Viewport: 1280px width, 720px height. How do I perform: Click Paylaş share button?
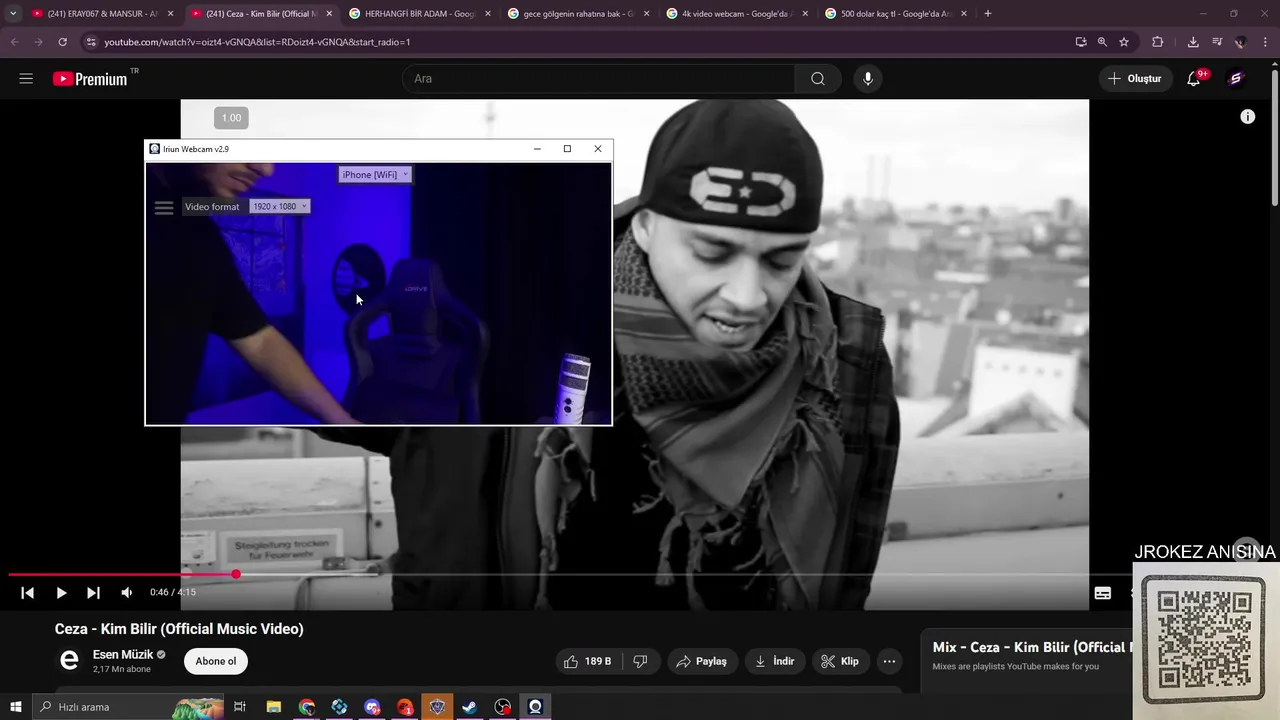click(x=701, y=661)
